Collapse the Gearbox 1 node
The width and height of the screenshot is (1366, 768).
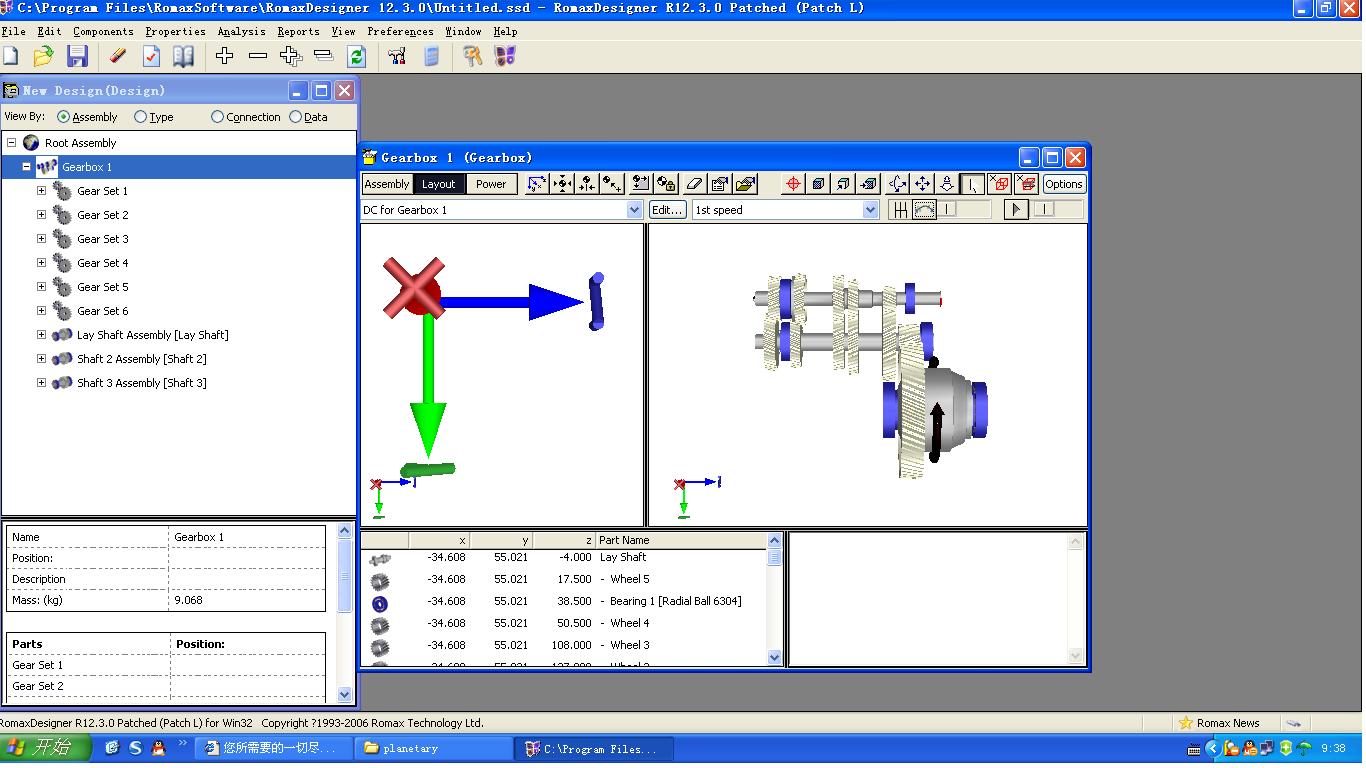[x=27, y=167]
